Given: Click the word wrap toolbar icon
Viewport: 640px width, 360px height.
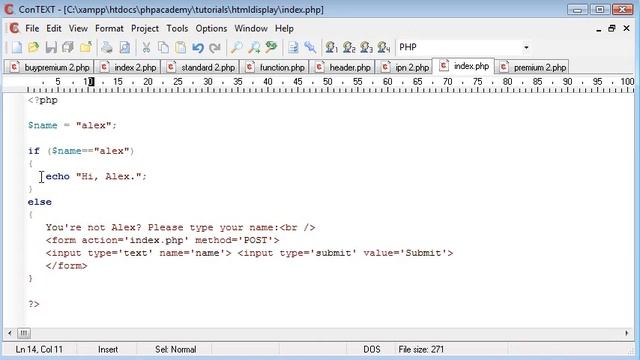Looking at the screenshot, I should 293,47.
